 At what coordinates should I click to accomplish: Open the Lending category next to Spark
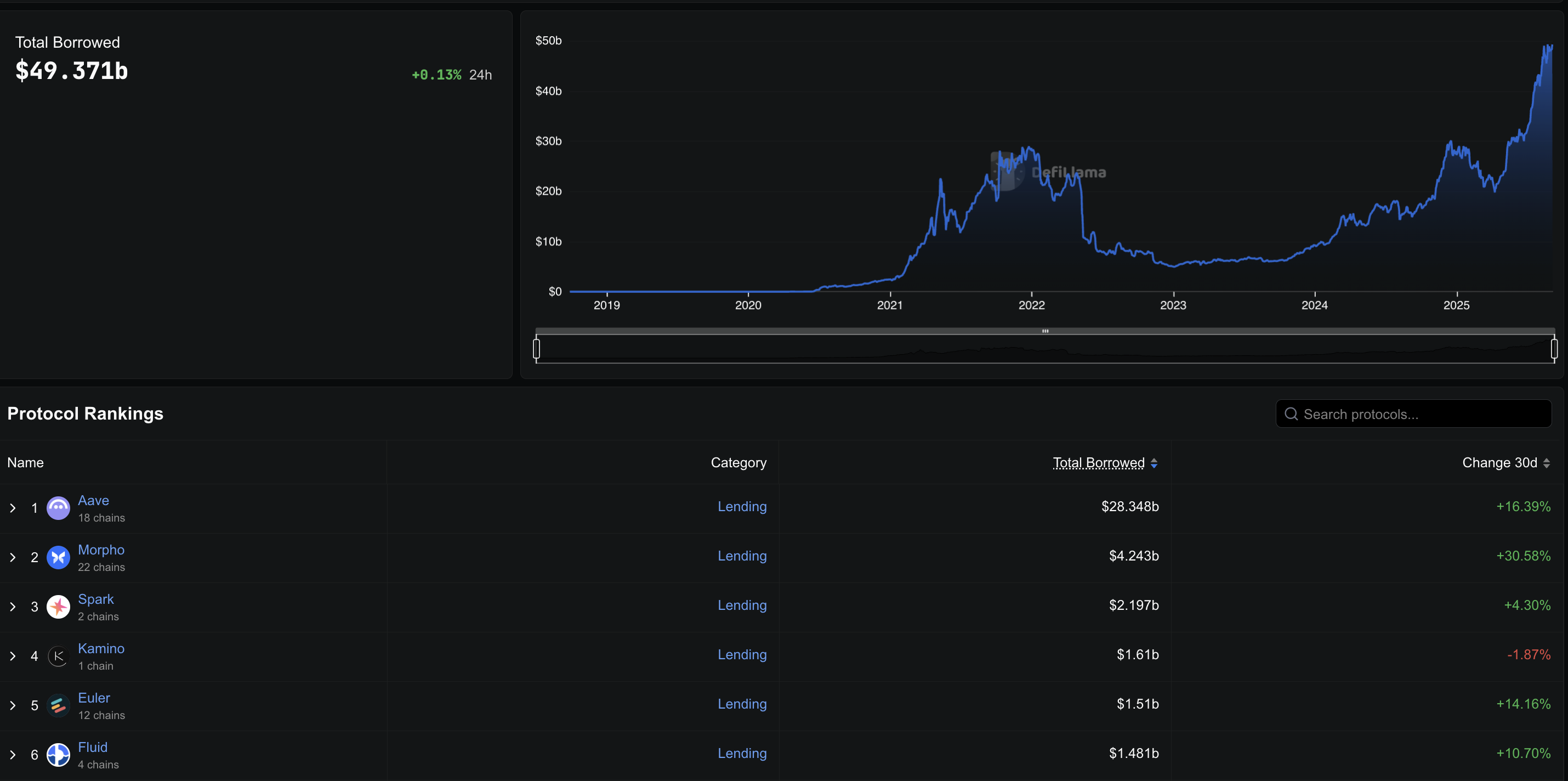click(742, 605)
